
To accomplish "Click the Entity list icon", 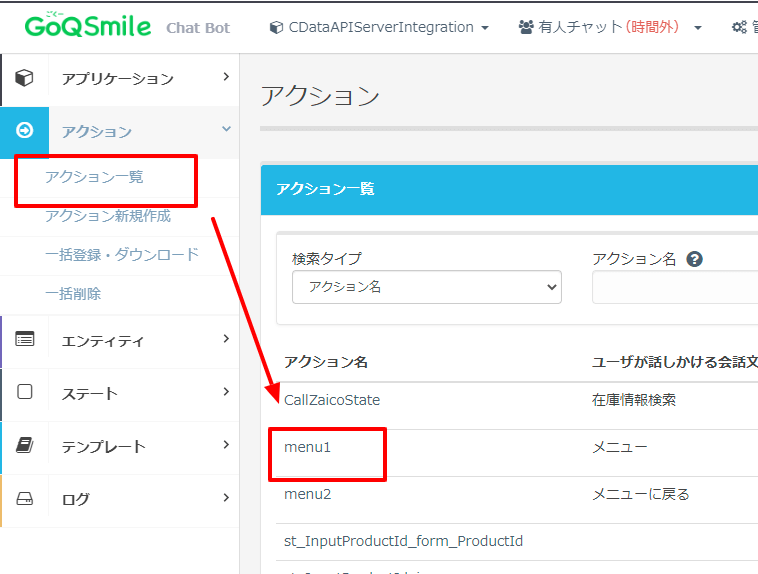I will 25,340.
